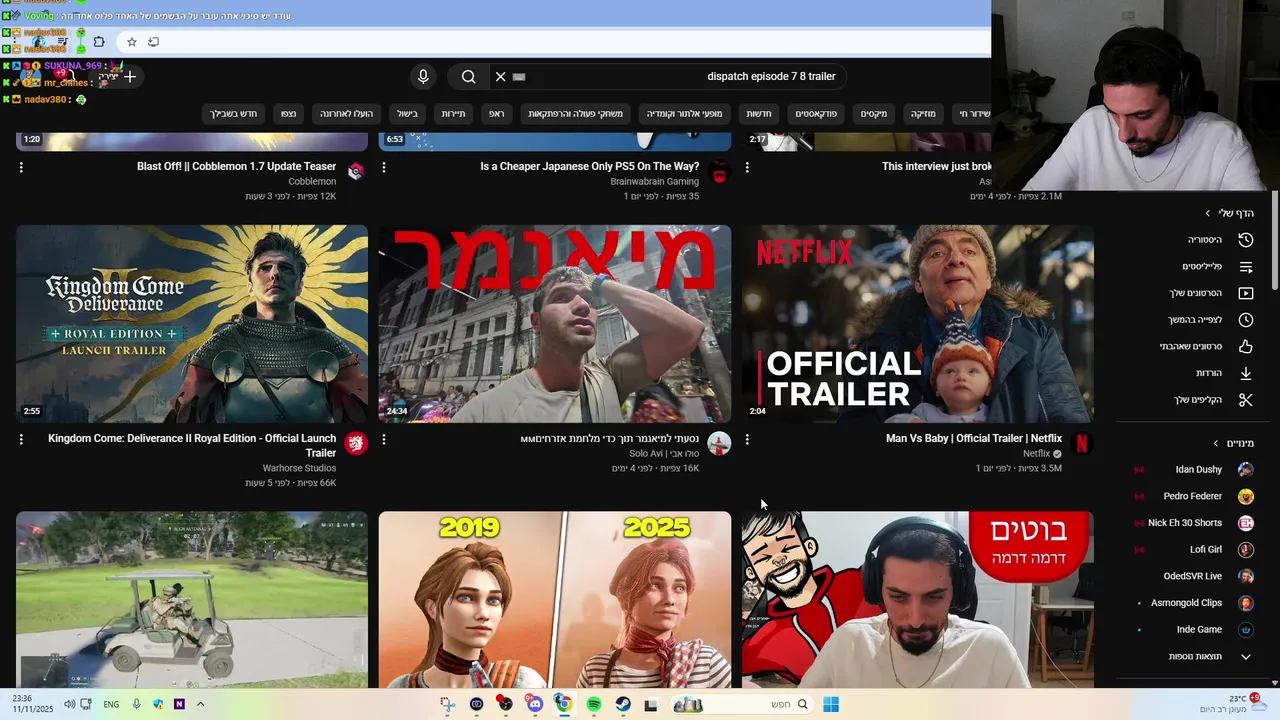Expand more subscriptions with the chevron
The width and height of the screenshot is (1280, 720).
pyautogui.click(x=1246, y=657)
